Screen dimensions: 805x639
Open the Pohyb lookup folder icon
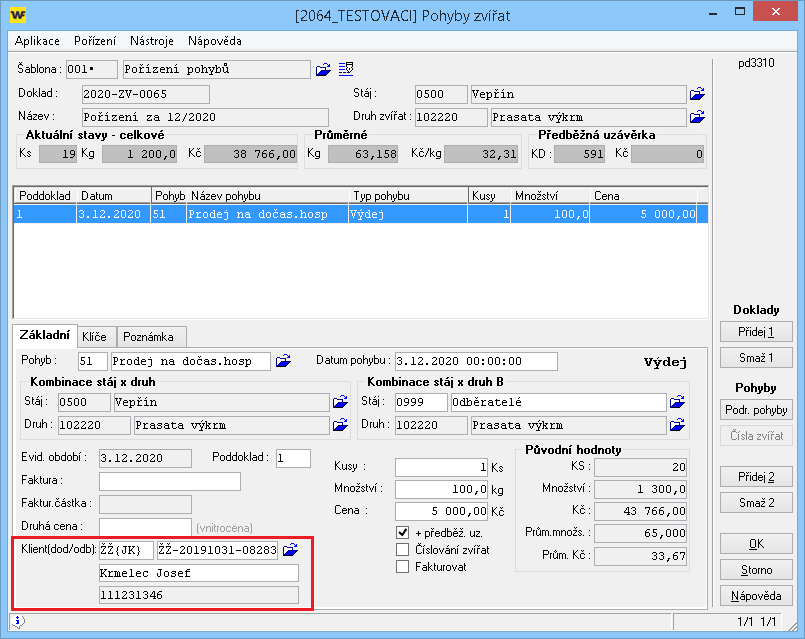click(x=283, y=361)
